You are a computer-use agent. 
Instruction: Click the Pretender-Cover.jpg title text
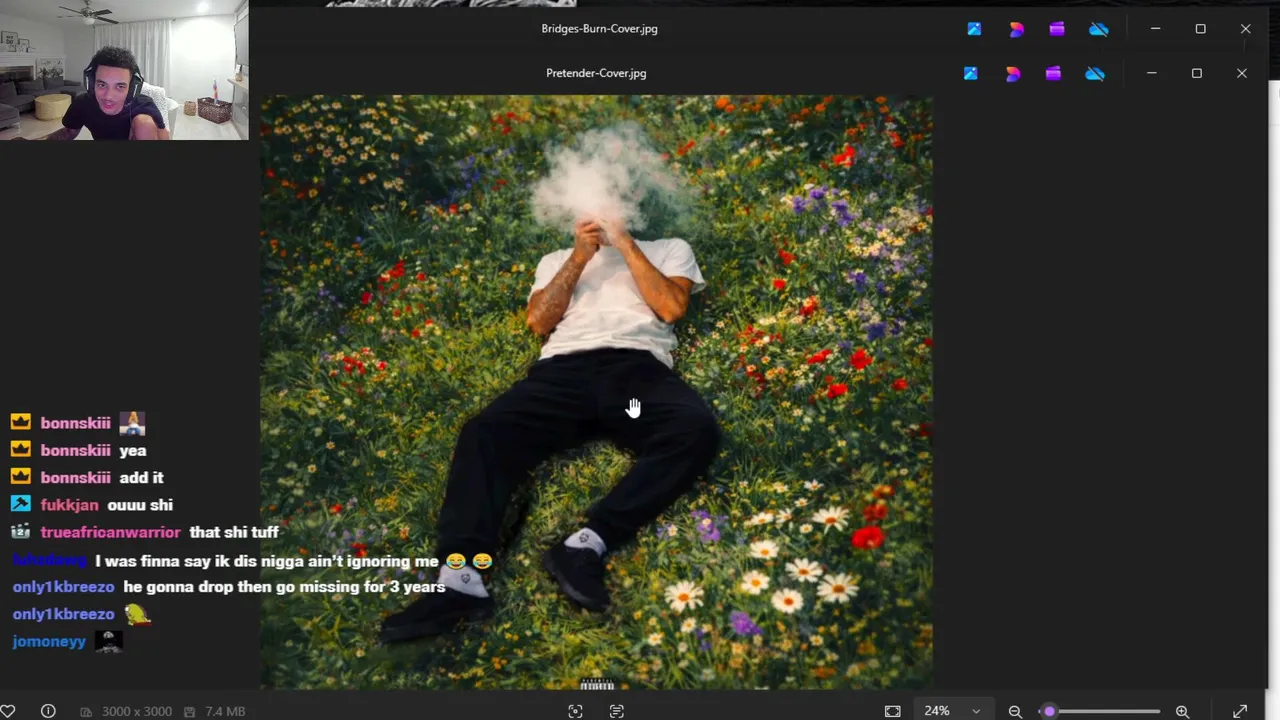pyautogui.click(x=596, y=73)
